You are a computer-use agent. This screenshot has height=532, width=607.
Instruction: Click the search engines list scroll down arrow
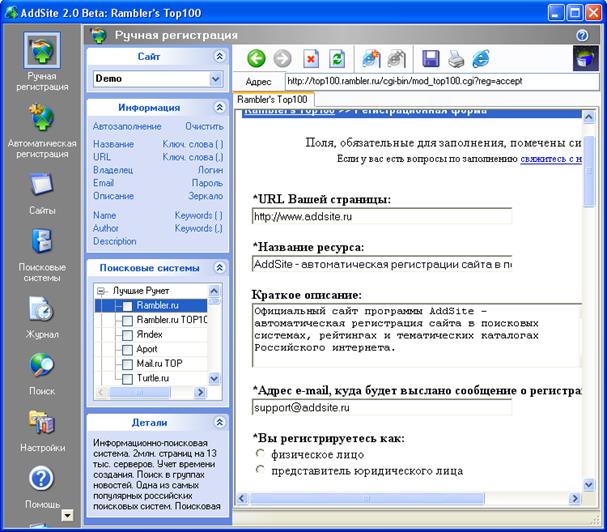214,378
